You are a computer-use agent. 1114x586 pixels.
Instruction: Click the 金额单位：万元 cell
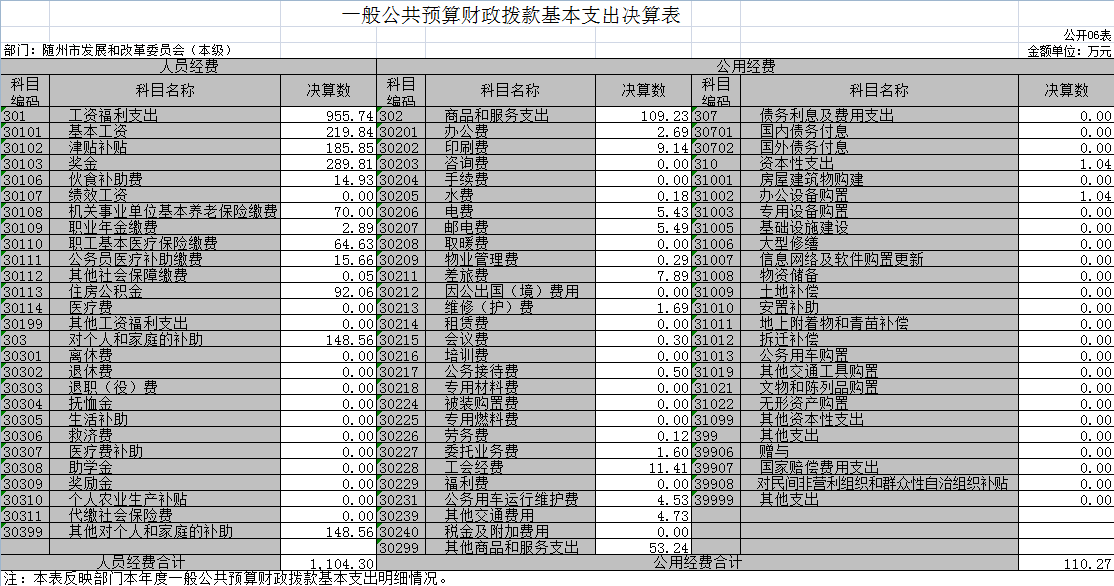[x=1069, y=50]
